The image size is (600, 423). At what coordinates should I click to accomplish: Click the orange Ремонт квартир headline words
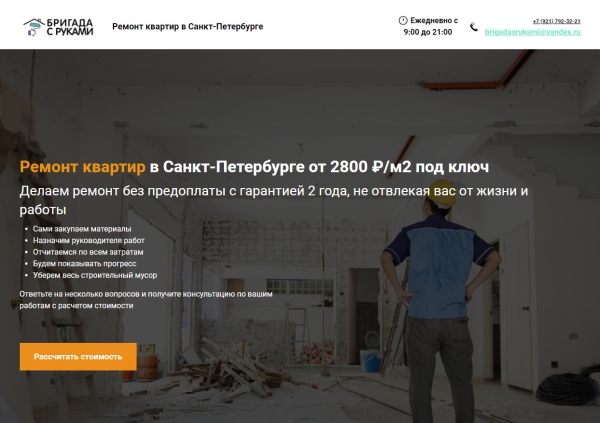(x=82, y=167)
